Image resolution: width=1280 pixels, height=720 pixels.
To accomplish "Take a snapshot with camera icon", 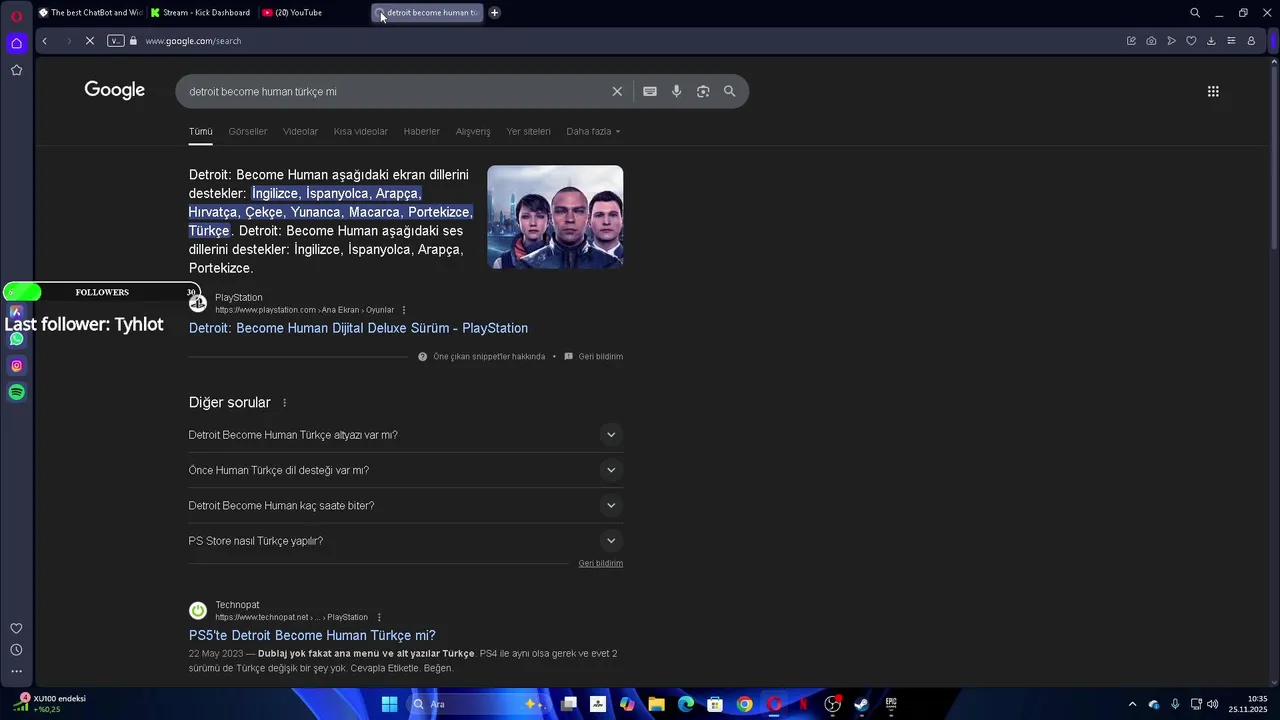I will (x=1151, y=41).
